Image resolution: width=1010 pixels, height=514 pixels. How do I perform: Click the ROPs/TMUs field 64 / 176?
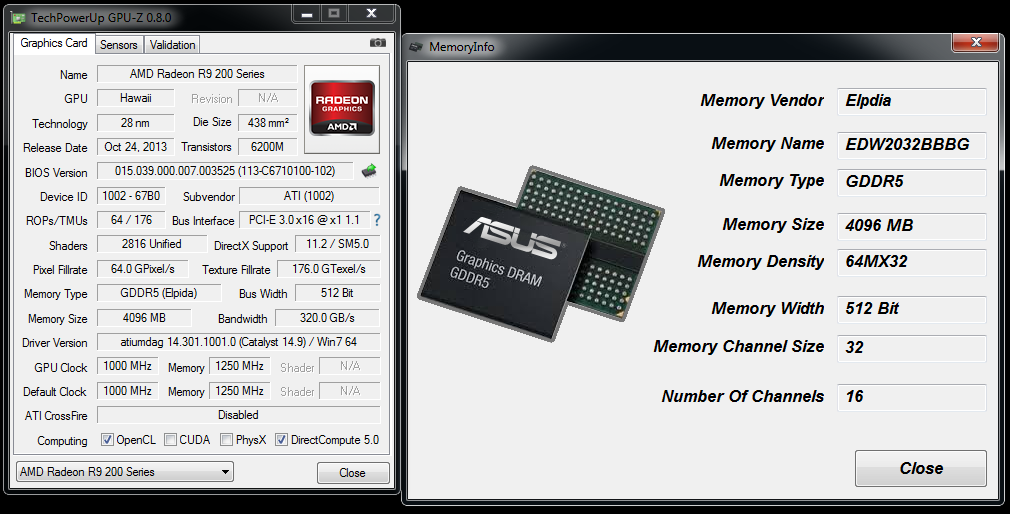click(131, 220)
